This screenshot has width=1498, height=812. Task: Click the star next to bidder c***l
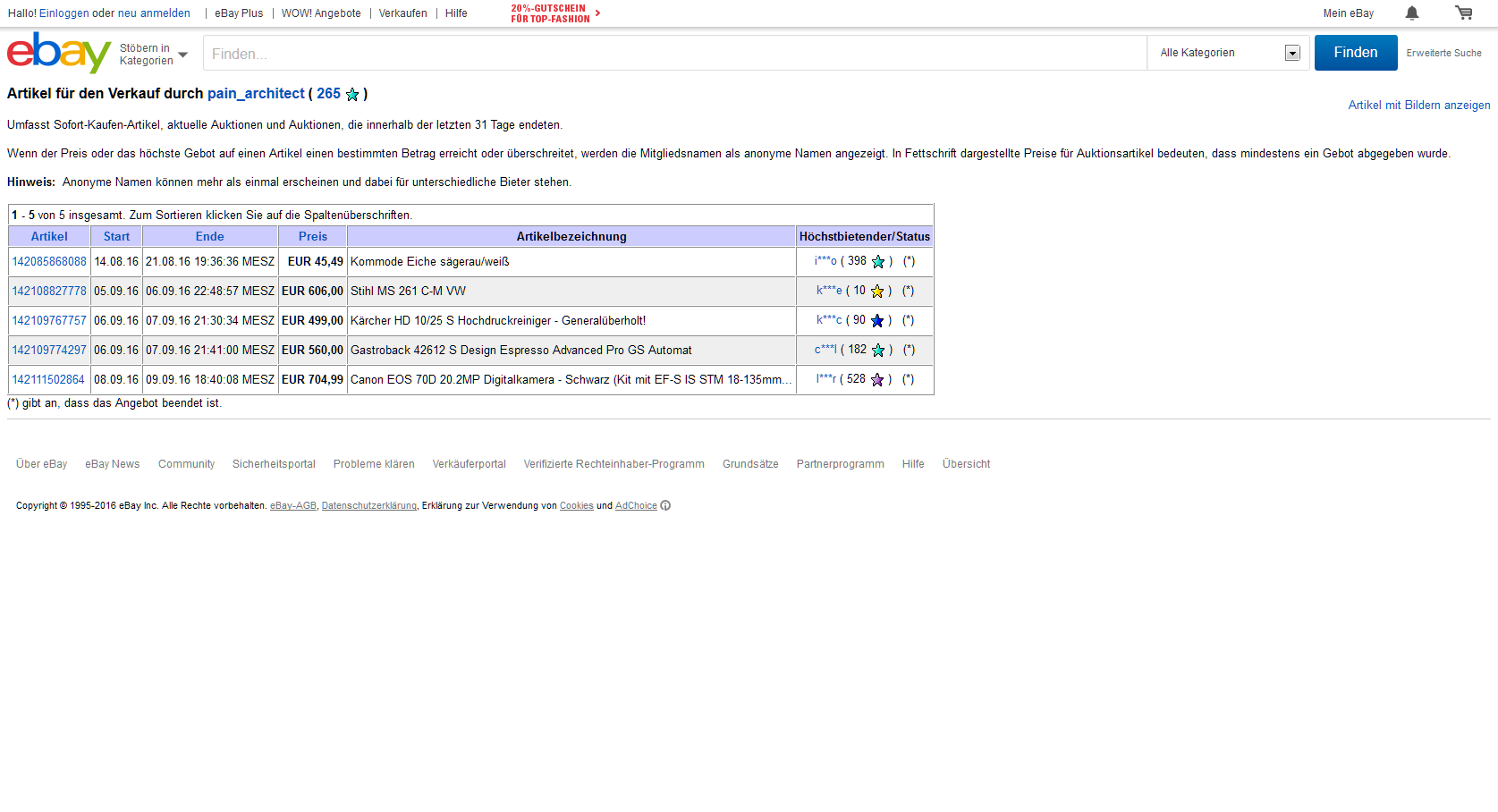[x=878, y=351]
